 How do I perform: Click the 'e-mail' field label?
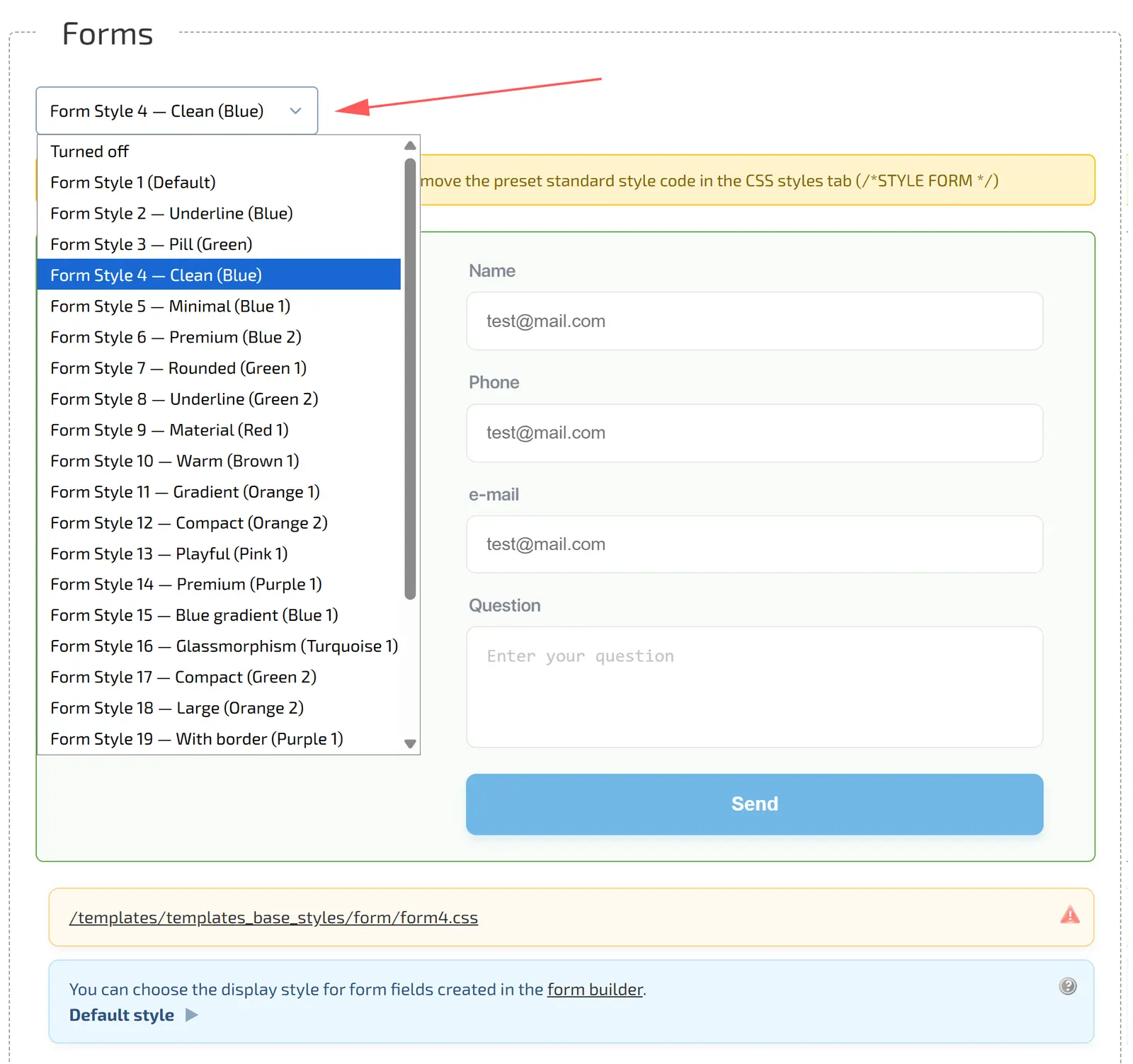tap(494, 494)
